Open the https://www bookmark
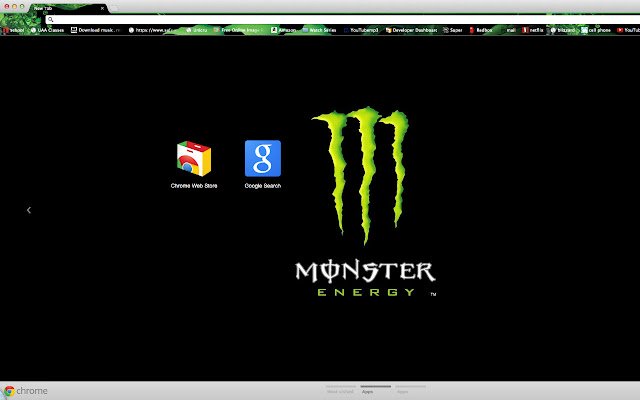Viewport: 640px width, 400px height. coord(151,30)
